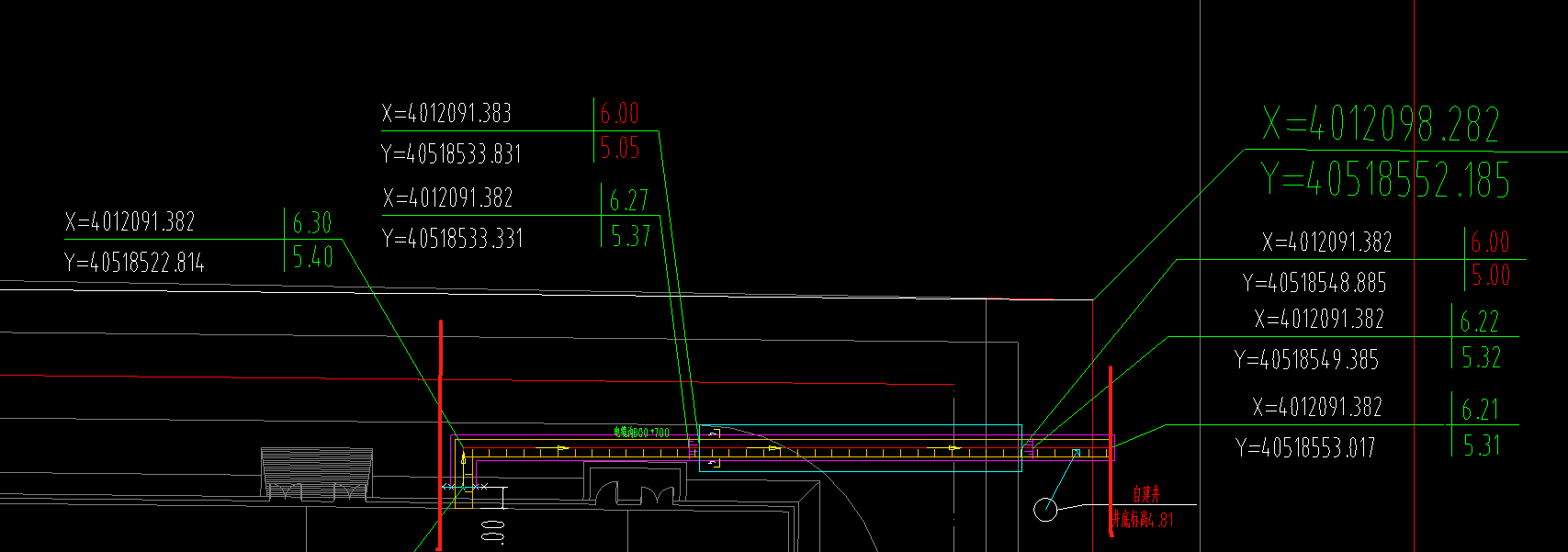Click the Y=40518522.814 coordinate text
The height and width of the screenshot is (552, 1568).
[x=134, y=263]
